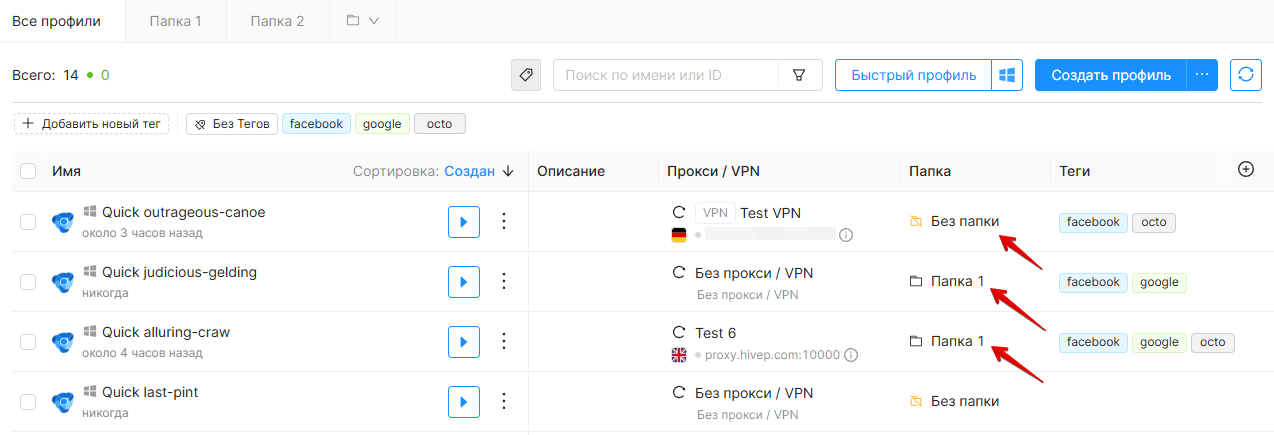This screenshot has width=1274, height=435.
Task: Click the Быстрый профиль button
Action: point(913,75)
